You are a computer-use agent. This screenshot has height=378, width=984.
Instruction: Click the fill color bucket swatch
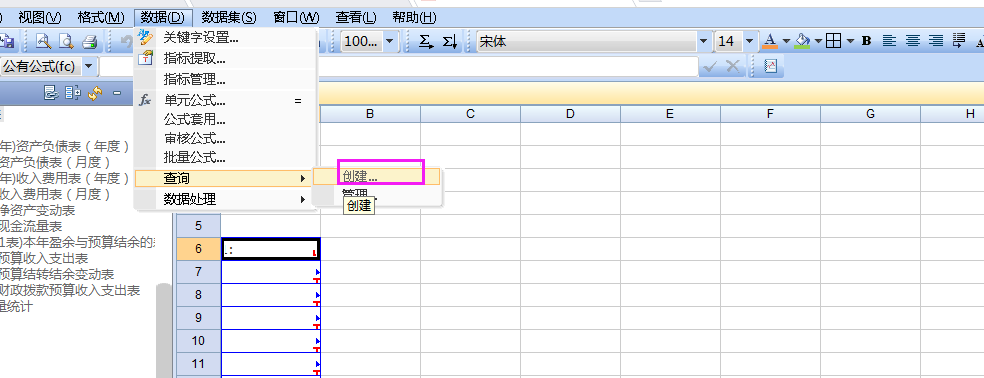[x=802, y=41]
